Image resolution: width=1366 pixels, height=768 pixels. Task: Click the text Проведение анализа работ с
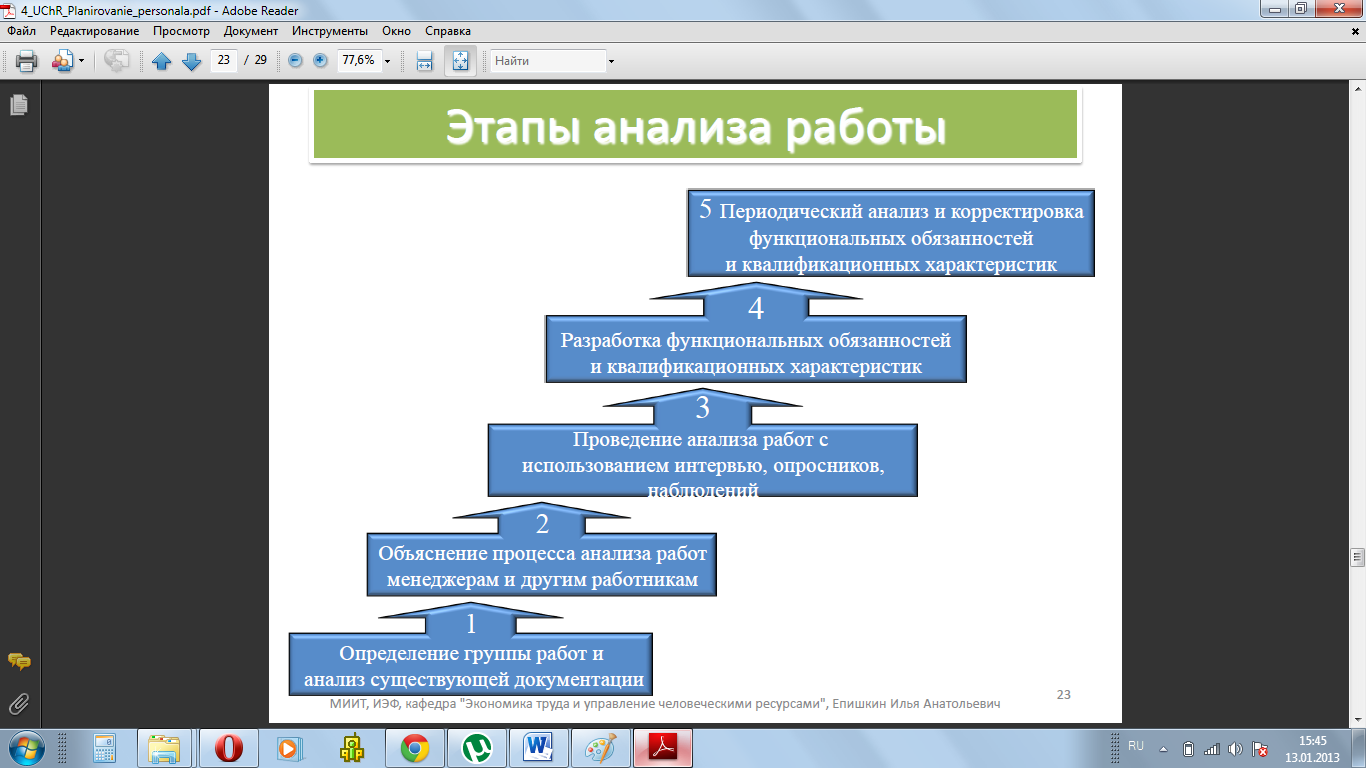701,439
